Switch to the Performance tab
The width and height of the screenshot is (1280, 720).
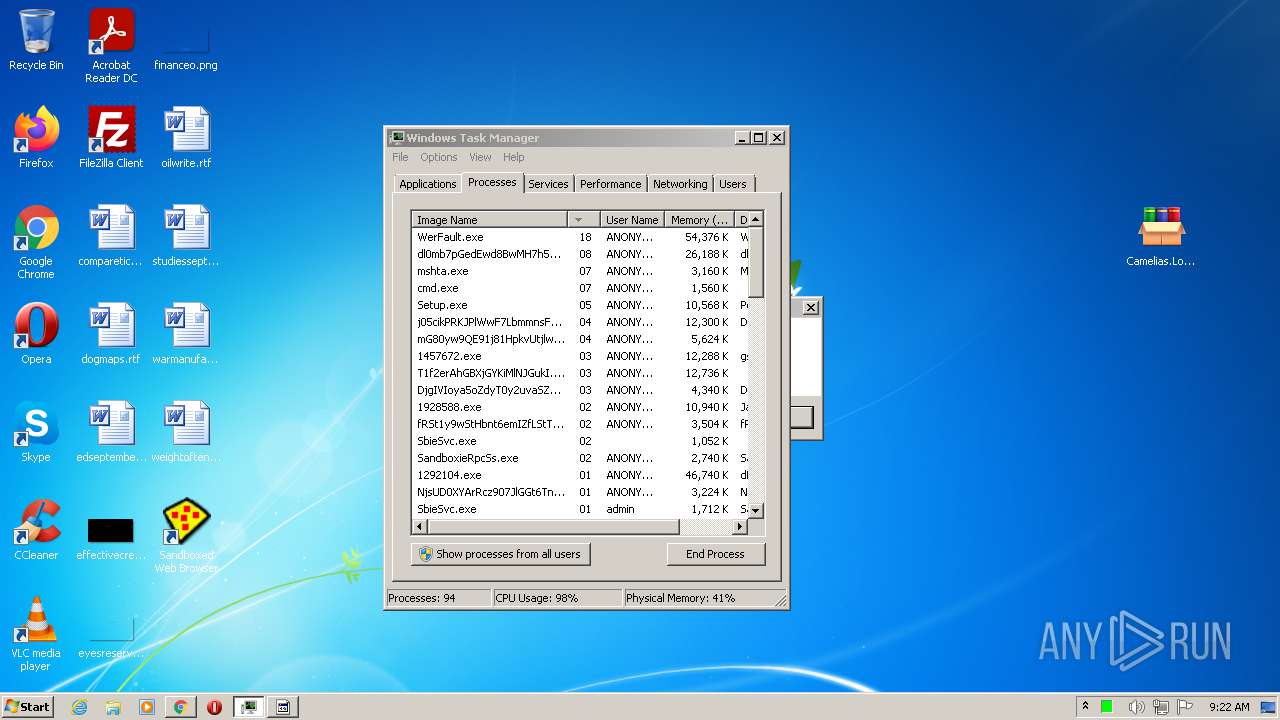[610, 184]
